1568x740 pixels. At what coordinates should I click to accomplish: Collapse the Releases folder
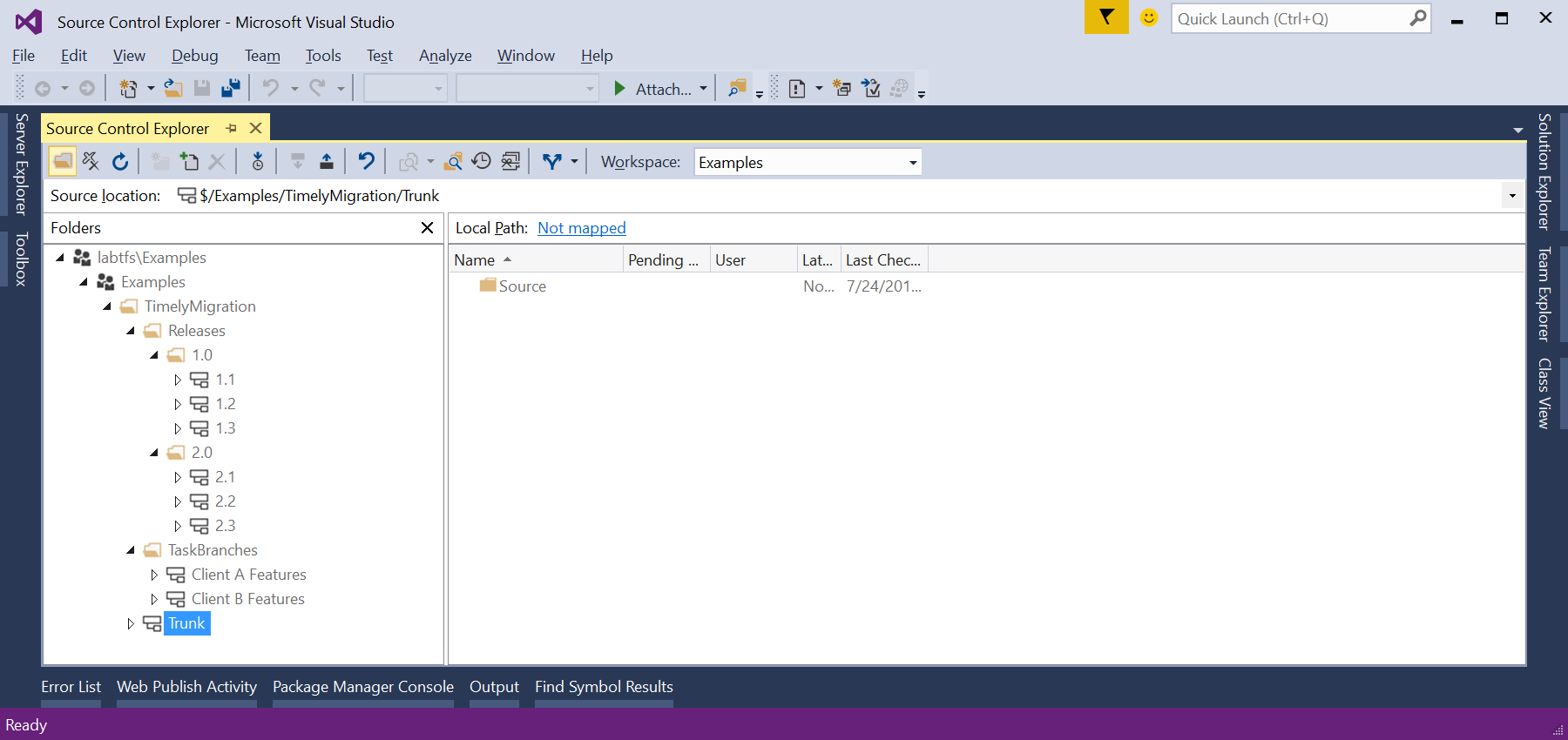point(131,330)
